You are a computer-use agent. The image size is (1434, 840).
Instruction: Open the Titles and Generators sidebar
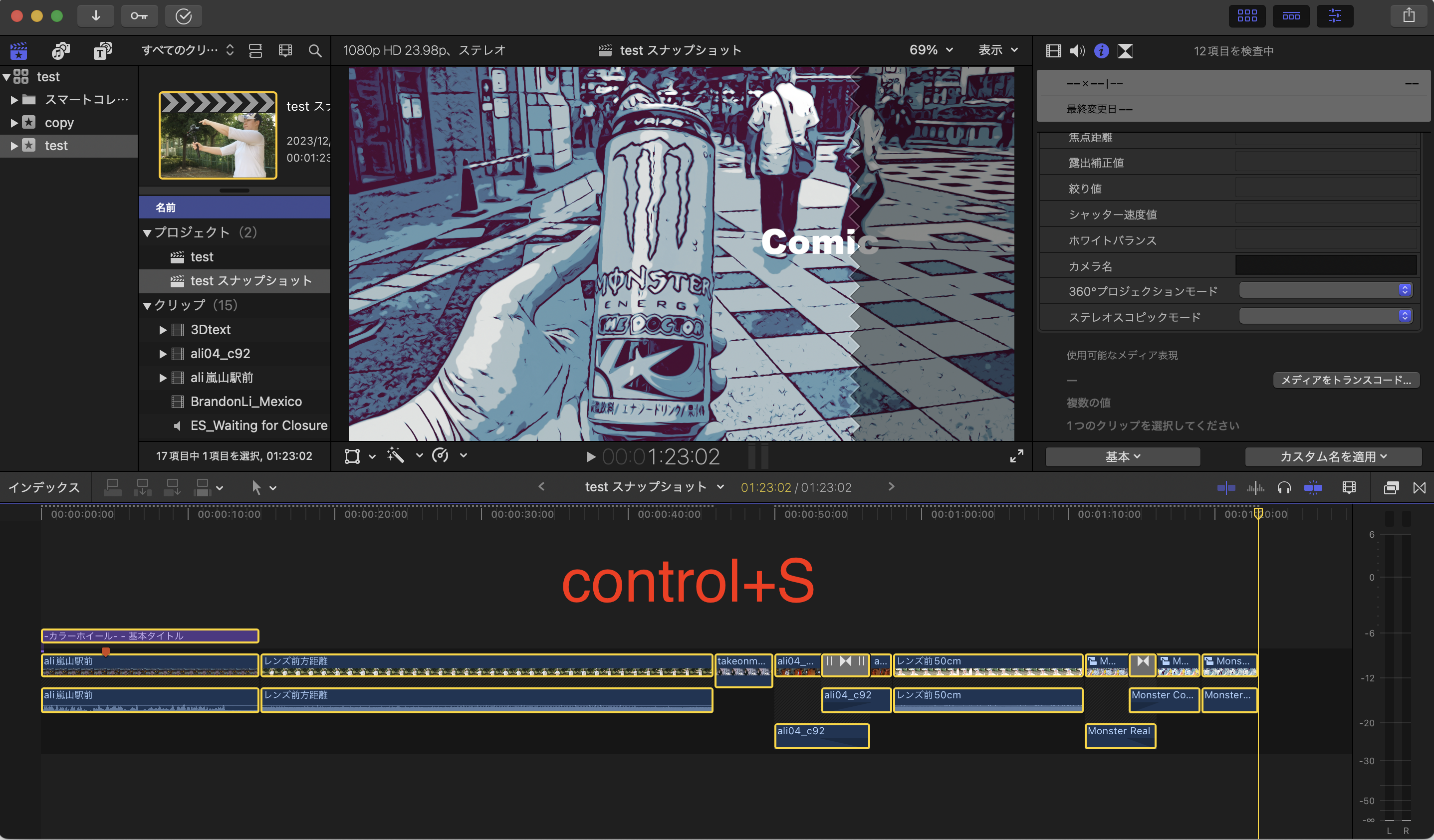pos(102,51)
